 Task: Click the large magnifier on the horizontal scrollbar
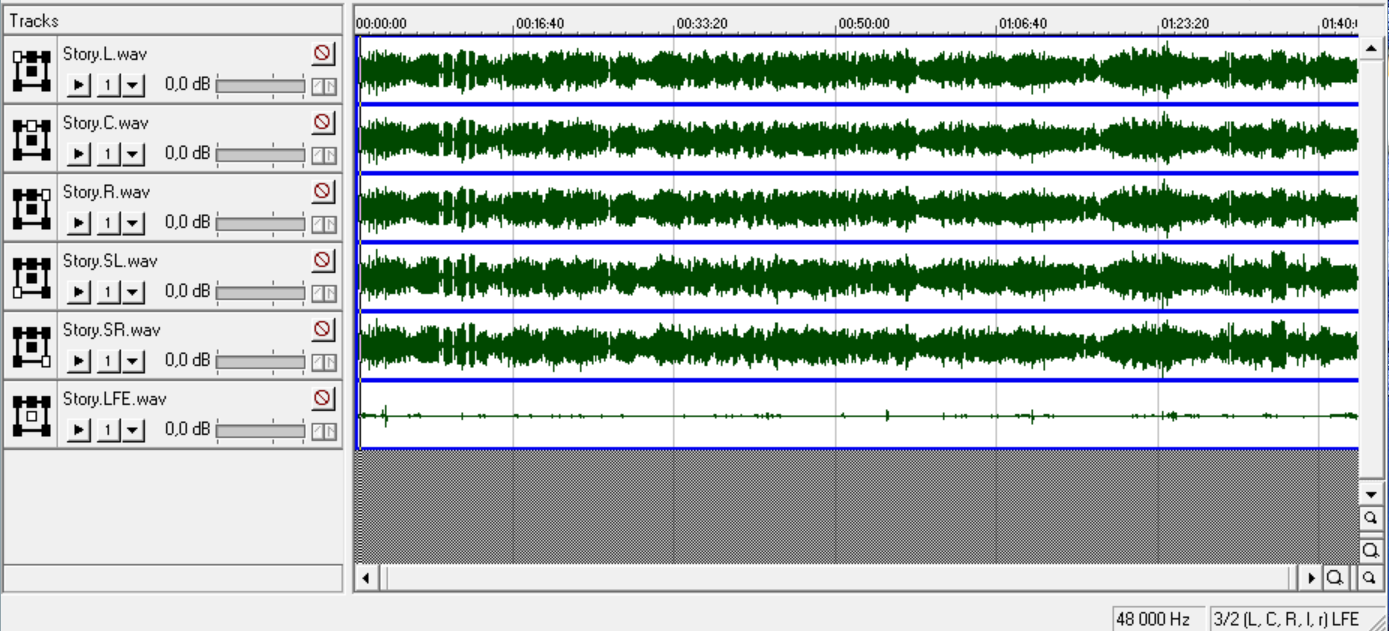pyautogui.click(x=1334, y=578)
